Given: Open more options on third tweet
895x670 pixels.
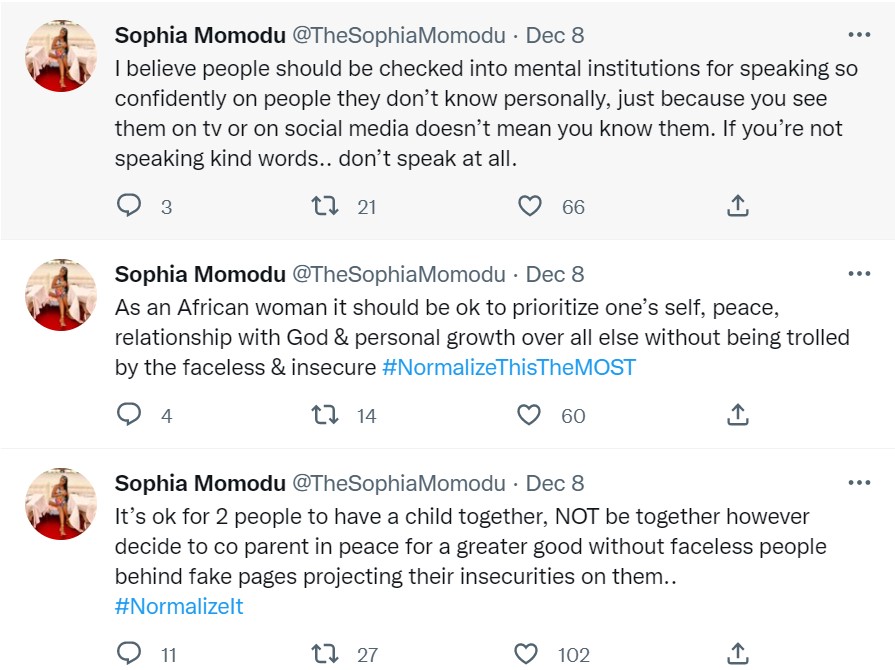Looking at the screenshot, I should click(858, 483).
